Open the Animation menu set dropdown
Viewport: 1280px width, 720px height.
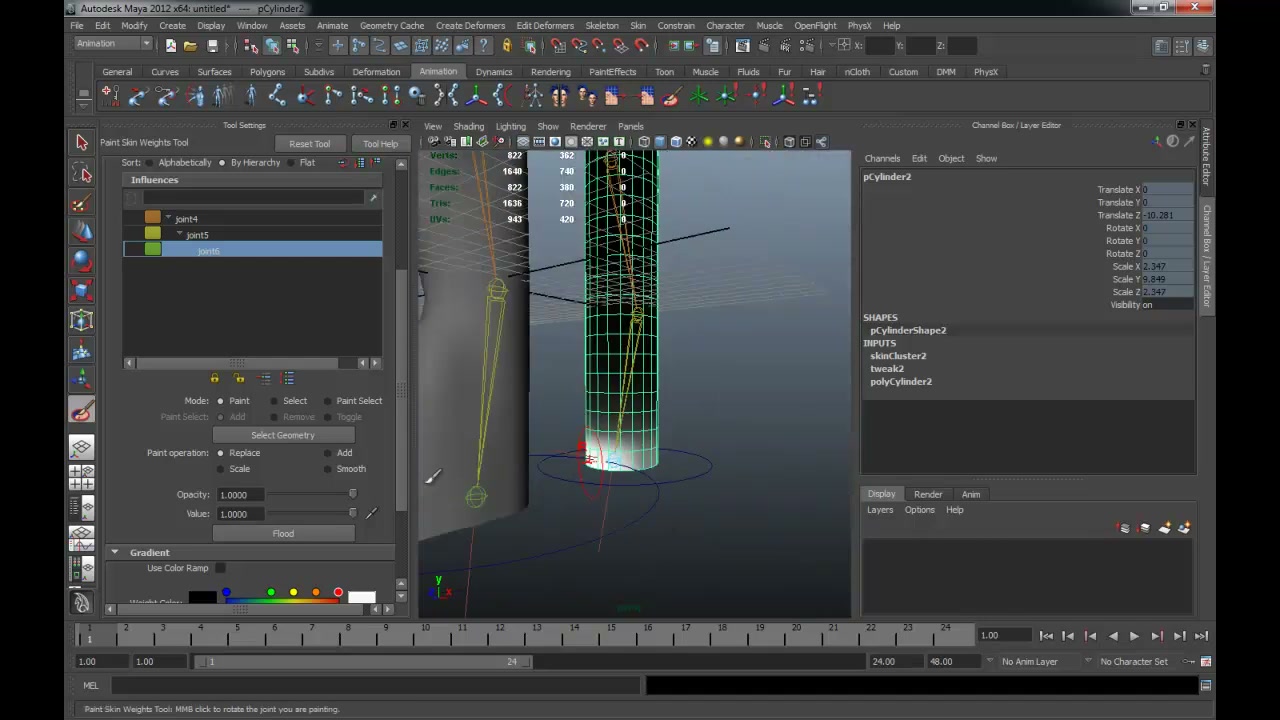tap(113, 44)
